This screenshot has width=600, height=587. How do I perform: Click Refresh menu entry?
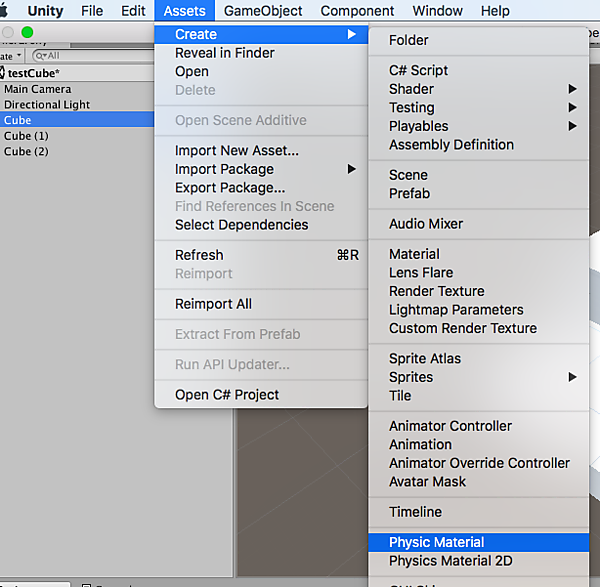pyautogui.click(x=261, y=255)
